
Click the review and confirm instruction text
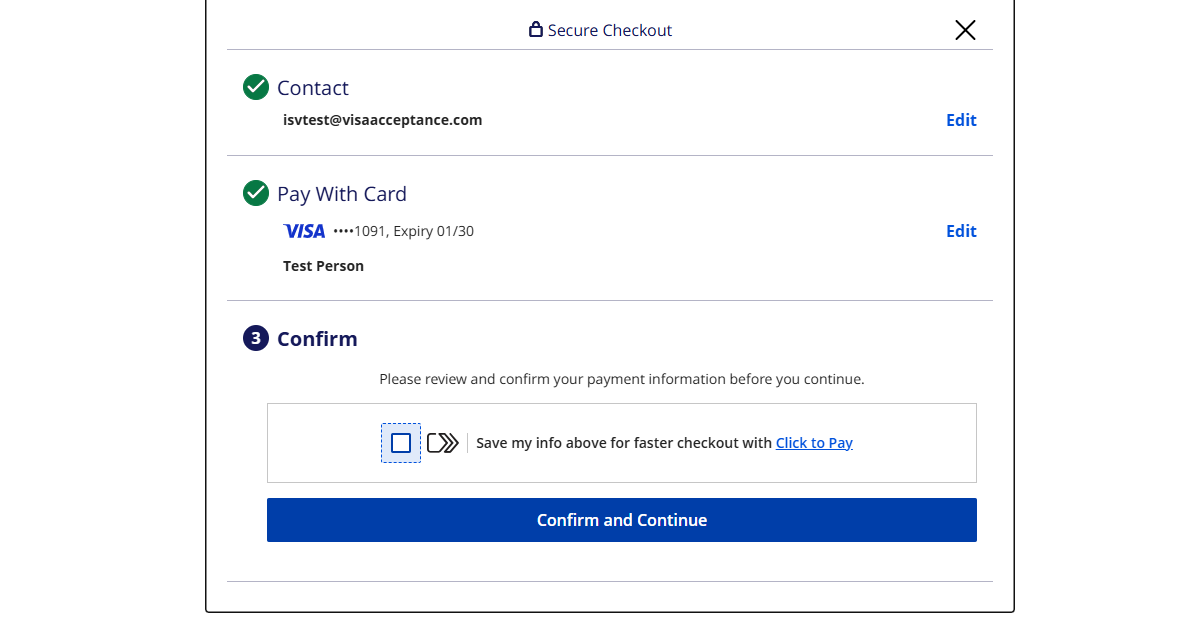tap(621, 379)
